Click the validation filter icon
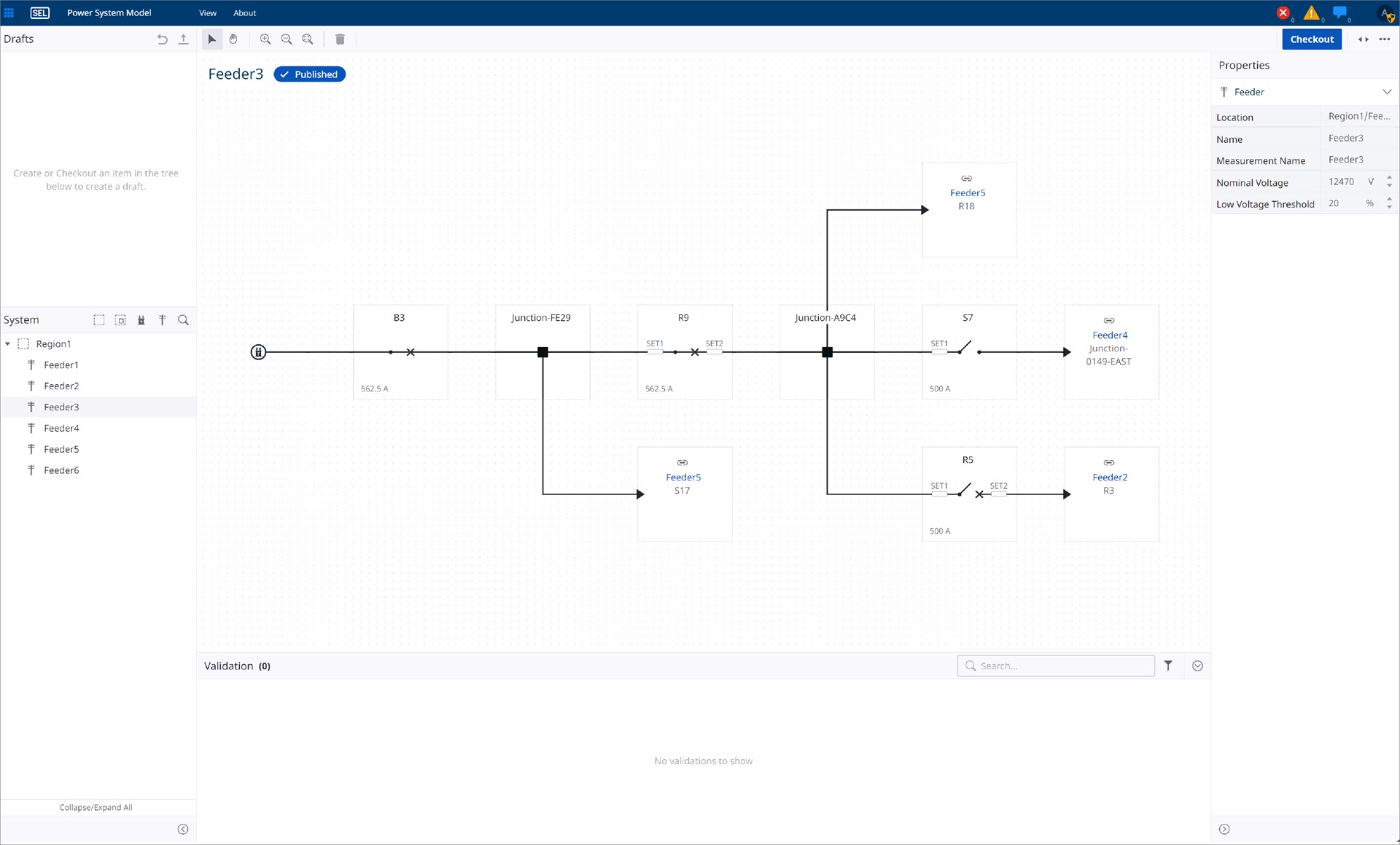 pyautogui.click(x=1168, y=666)
